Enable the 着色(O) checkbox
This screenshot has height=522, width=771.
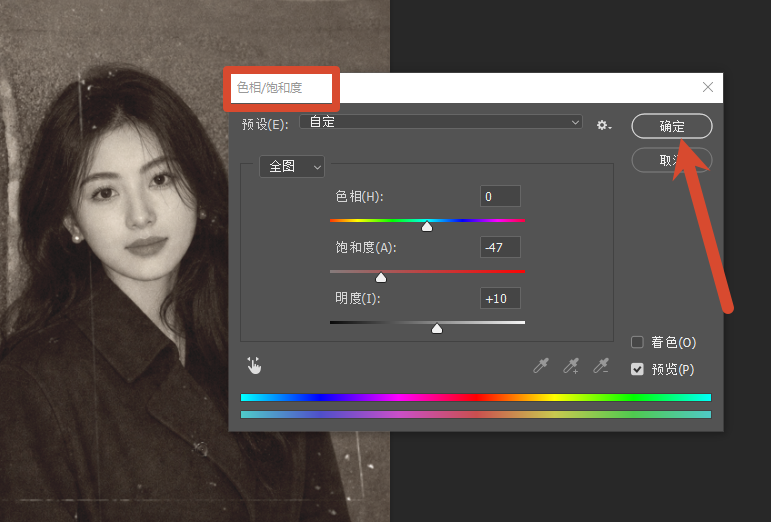point(637,342)
